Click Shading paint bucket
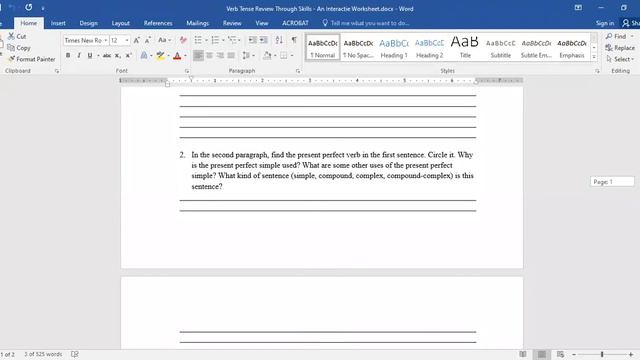The width and height of the screenshot is (640, 360). 267,56
